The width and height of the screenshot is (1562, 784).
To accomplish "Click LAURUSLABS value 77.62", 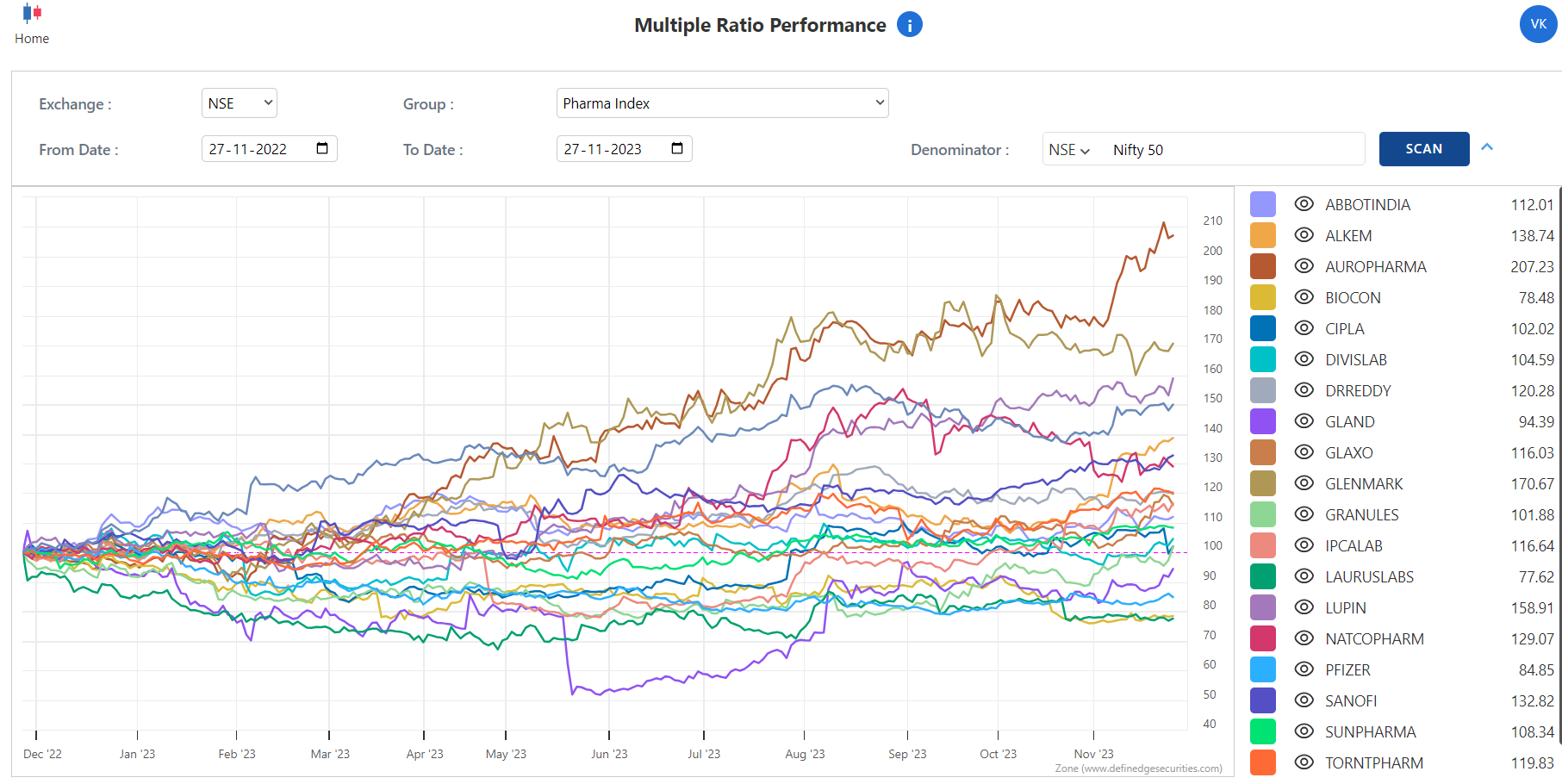I will 1536,577.
